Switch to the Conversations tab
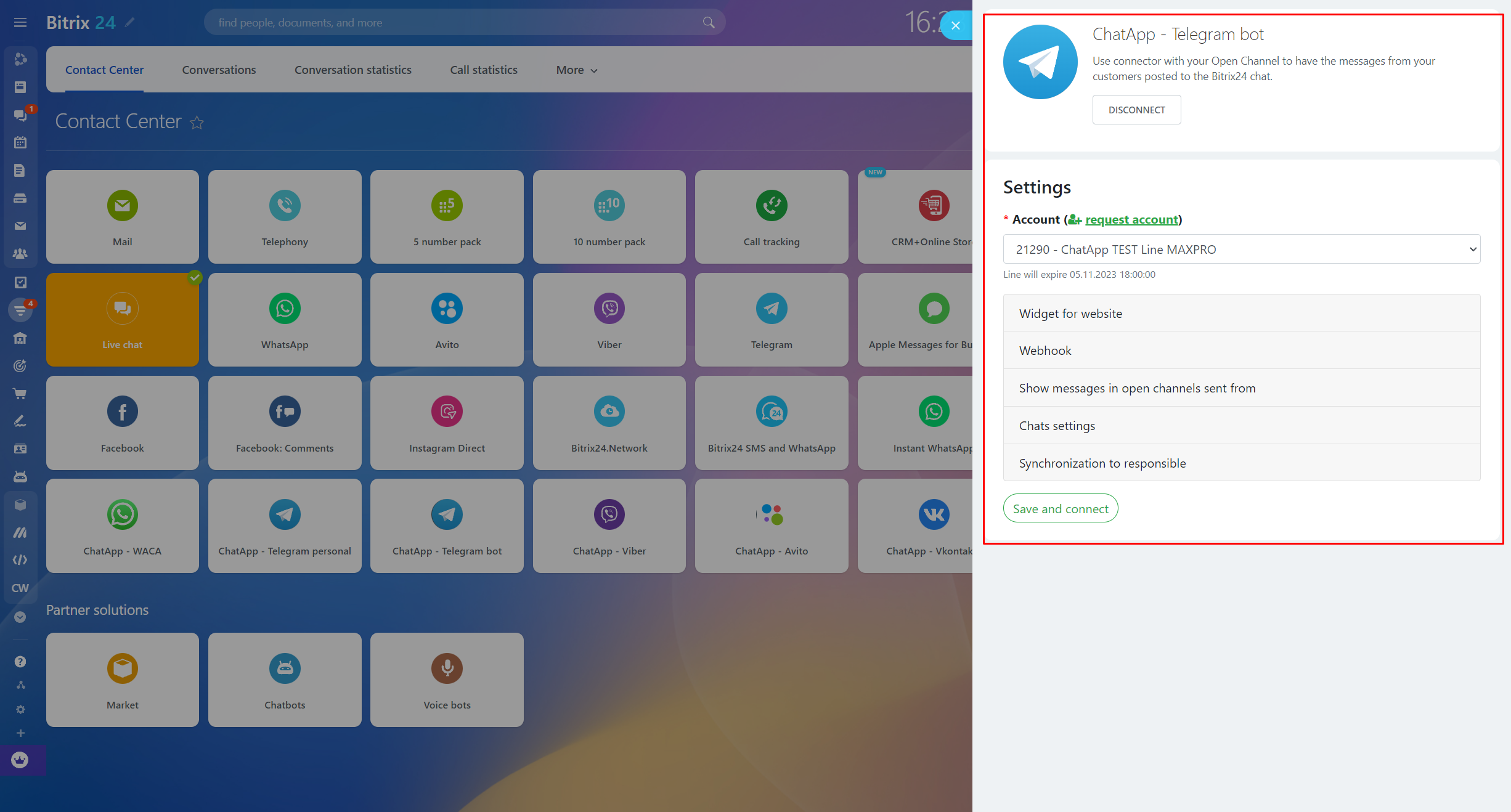Screen dimensions: 1511x812 (x=219, y=70)
